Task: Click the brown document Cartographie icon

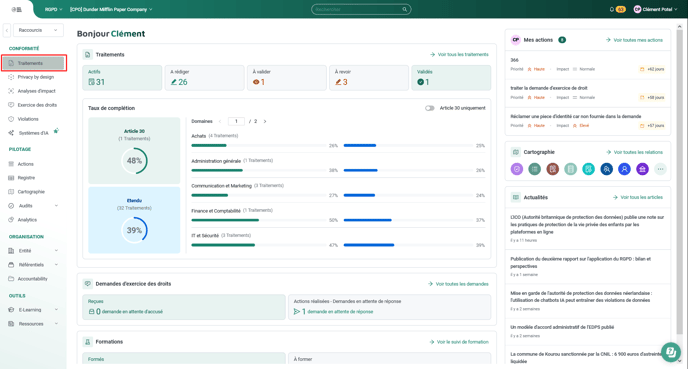Action: pos(552,169)
